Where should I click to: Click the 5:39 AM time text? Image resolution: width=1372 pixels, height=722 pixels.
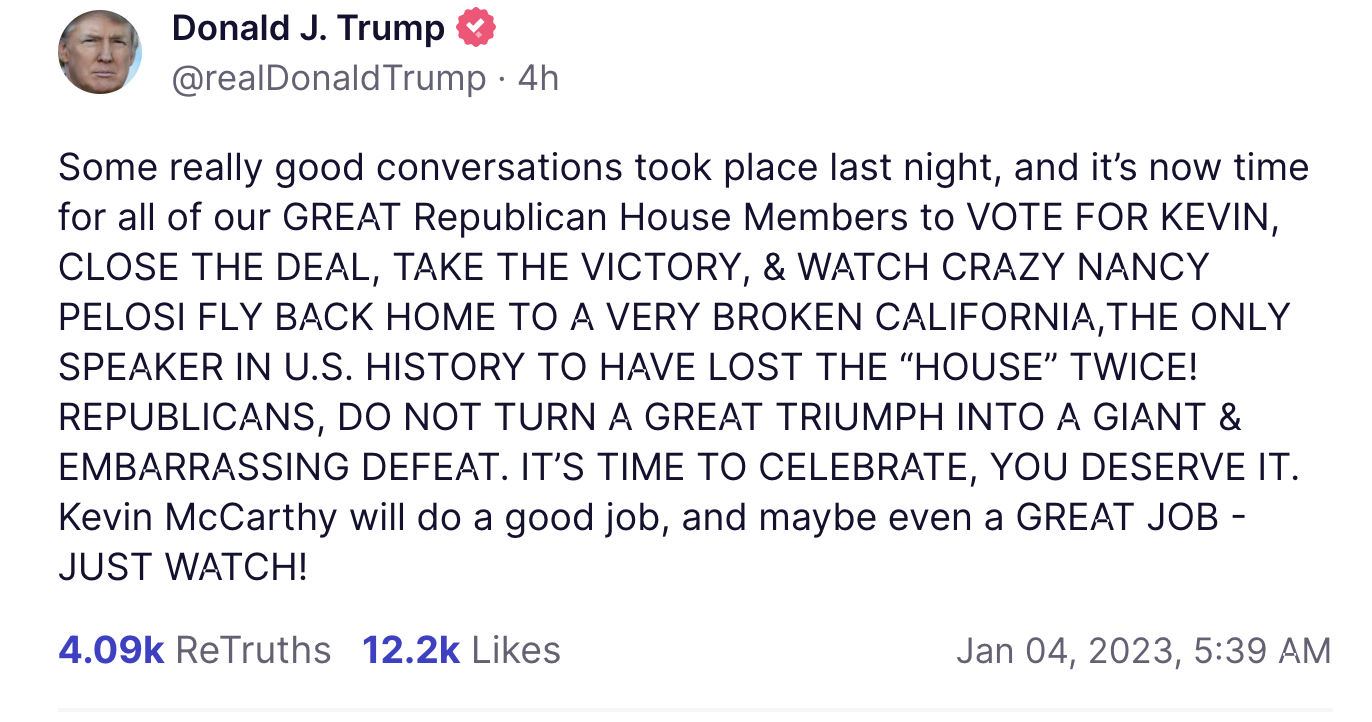click(1262, 651)
